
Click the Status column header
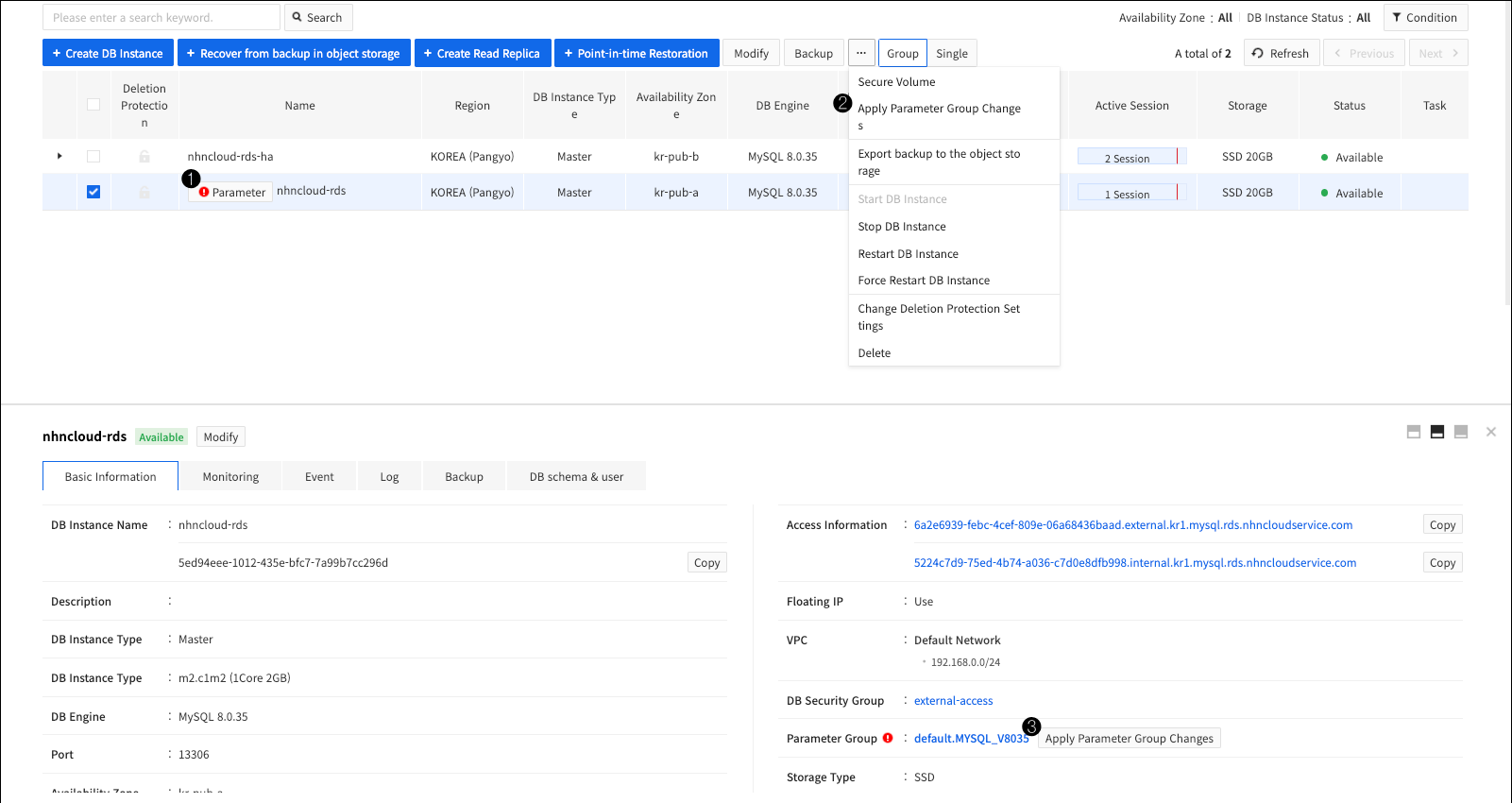(x=1349, y=105)
